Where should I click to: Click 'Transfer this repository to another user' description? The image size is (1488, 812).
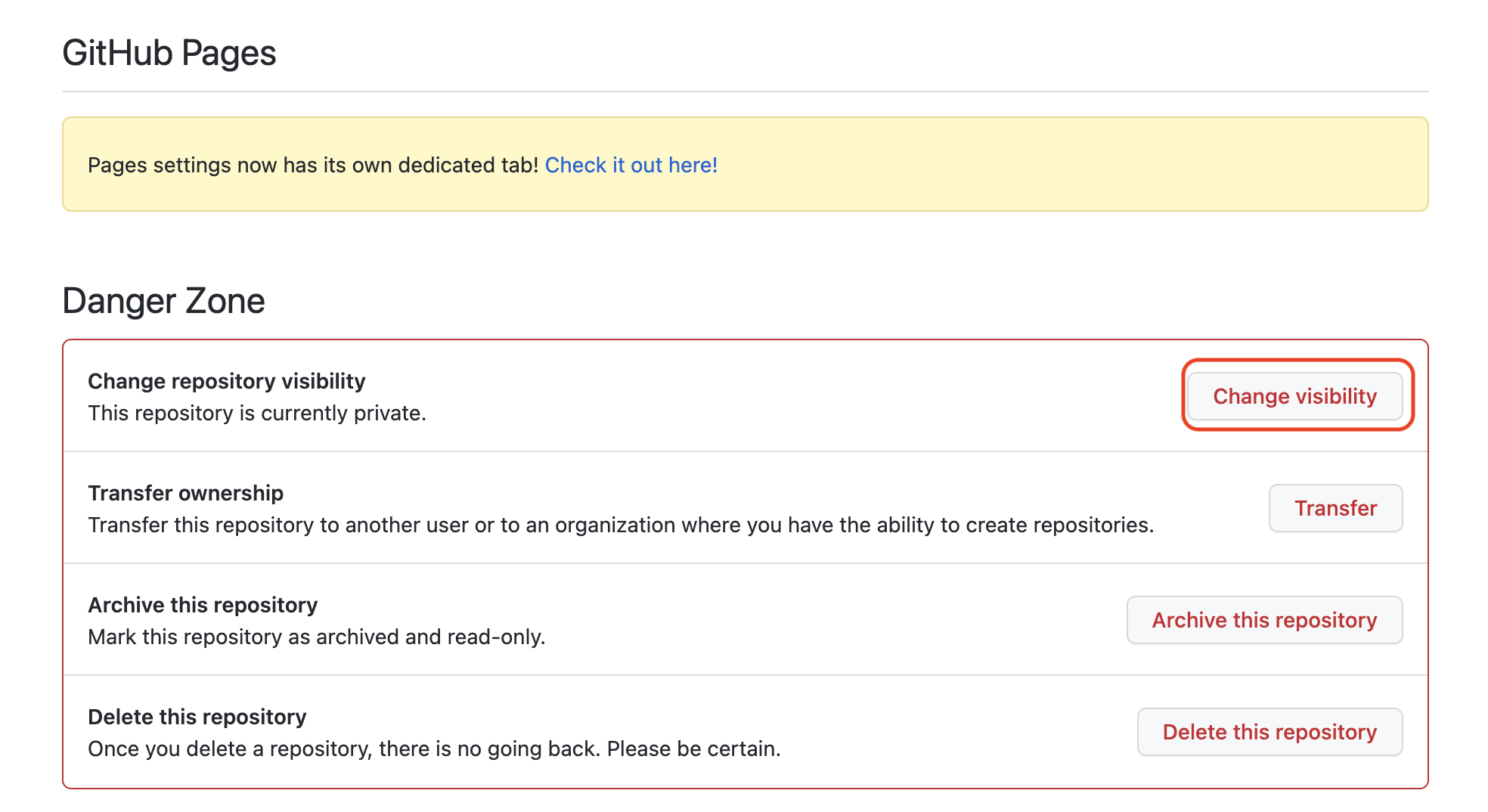point(621,525)
